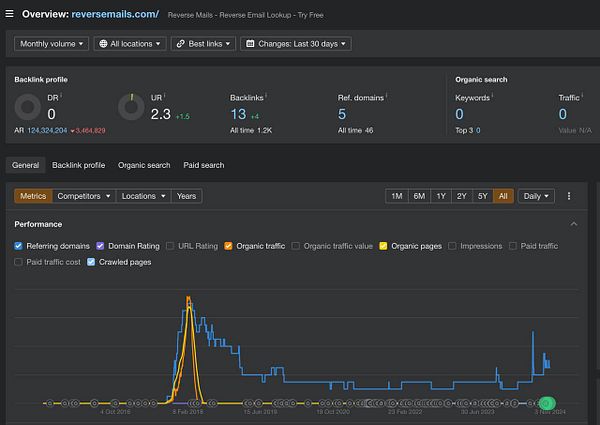The image size is (600, 425).
Task: Open the Monthly volume dropdown
Action: tap(52, 44)
